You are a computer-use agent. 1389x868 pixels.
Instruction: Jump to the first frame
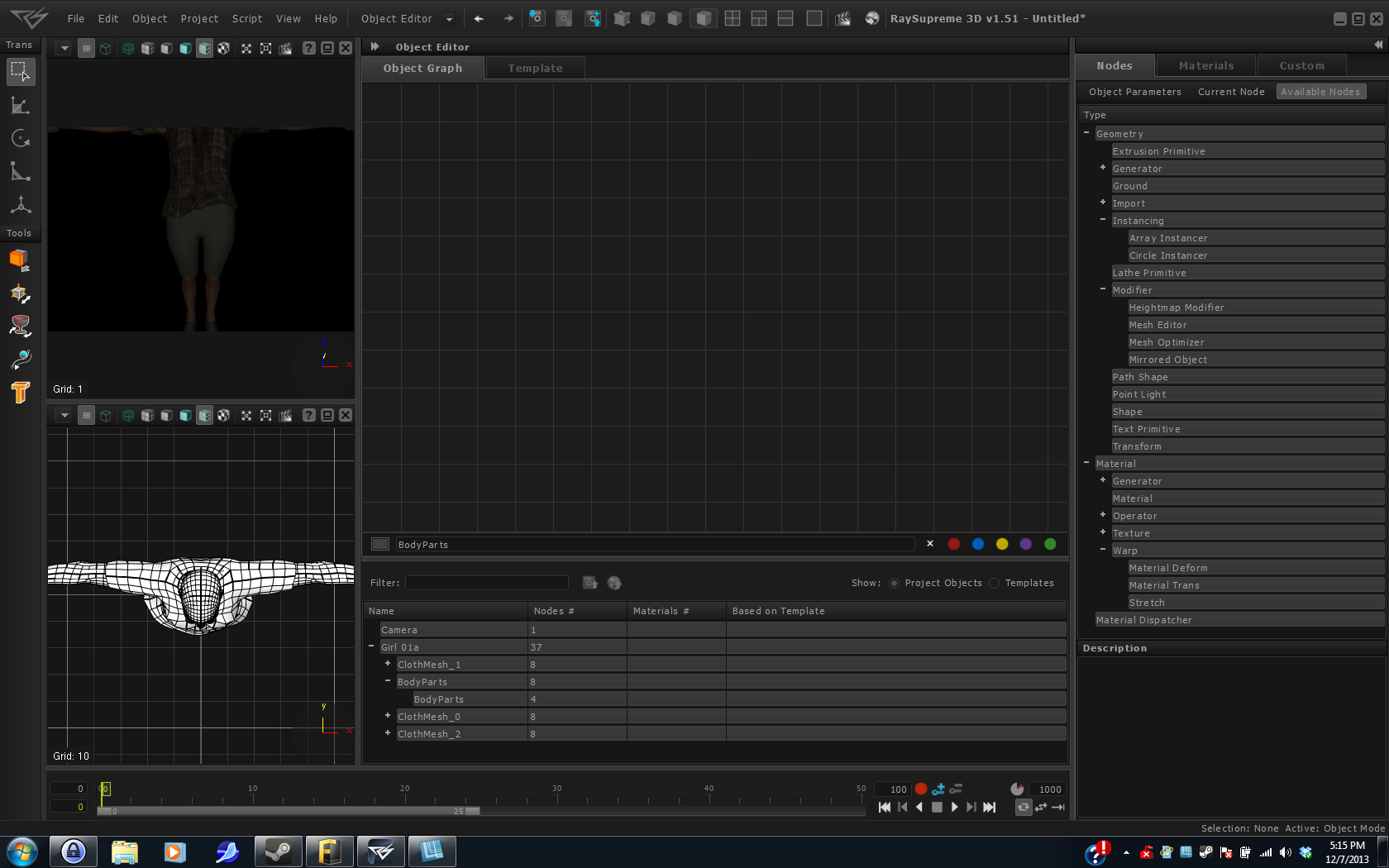pos(885,807)
